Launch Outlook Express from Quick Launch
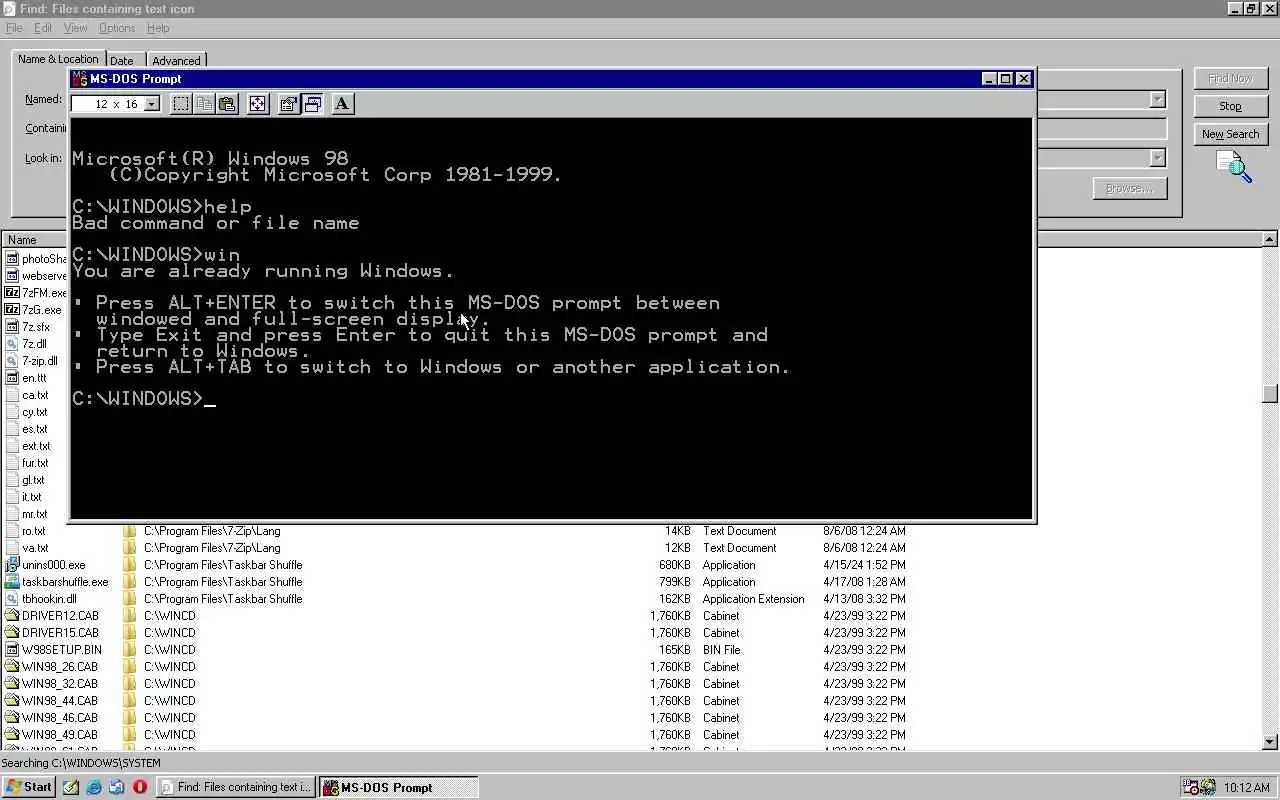 (117, 787)
